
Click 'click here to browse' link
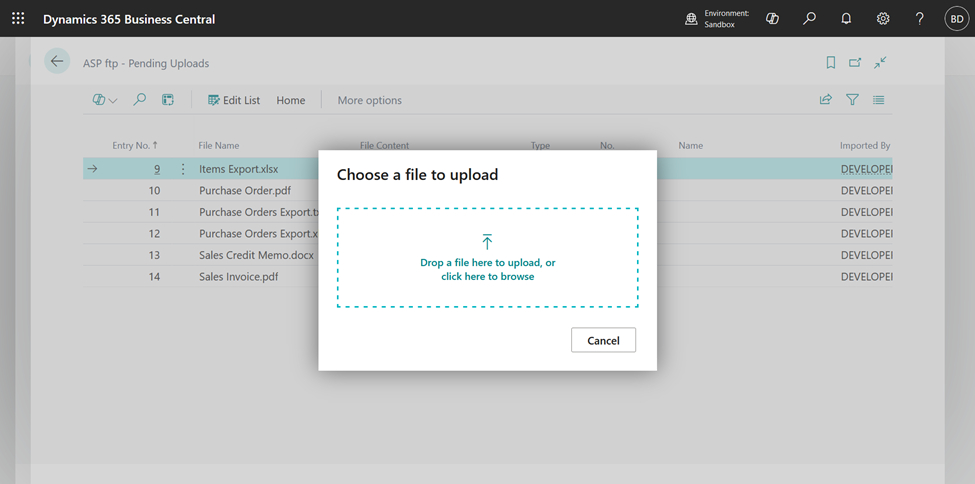(488, 276)
